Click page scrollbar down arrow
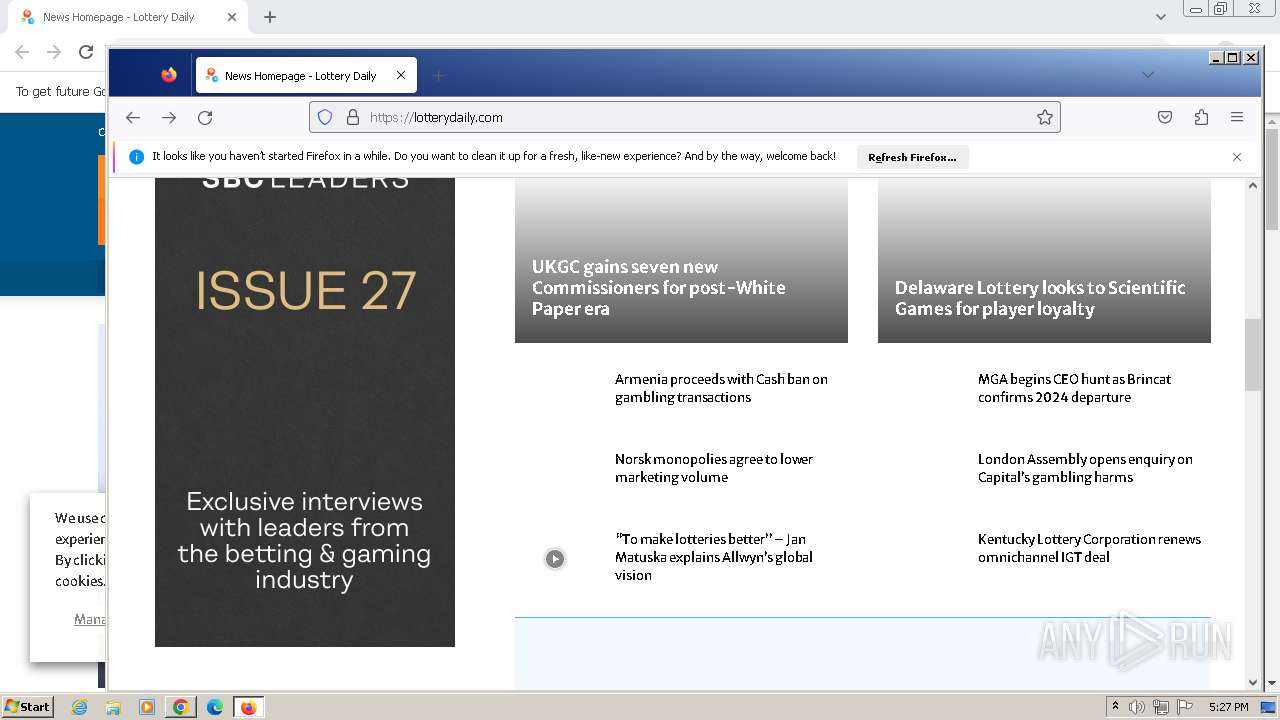 tap(1253, 682)
